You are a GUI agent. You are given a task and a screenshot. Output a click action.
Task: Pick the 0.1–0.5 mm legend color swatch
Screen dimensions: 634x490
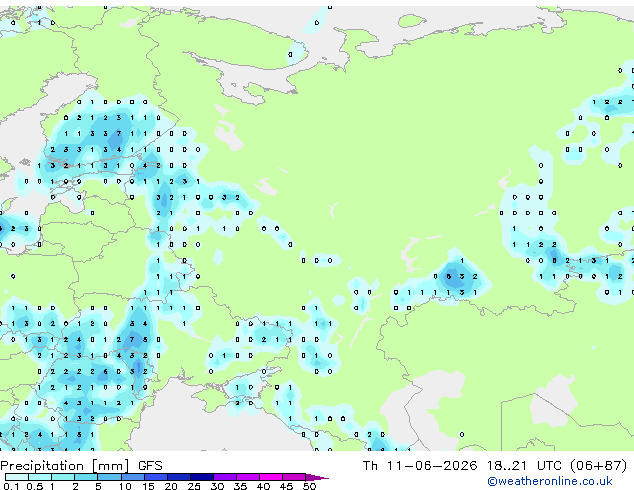point(17,477)
